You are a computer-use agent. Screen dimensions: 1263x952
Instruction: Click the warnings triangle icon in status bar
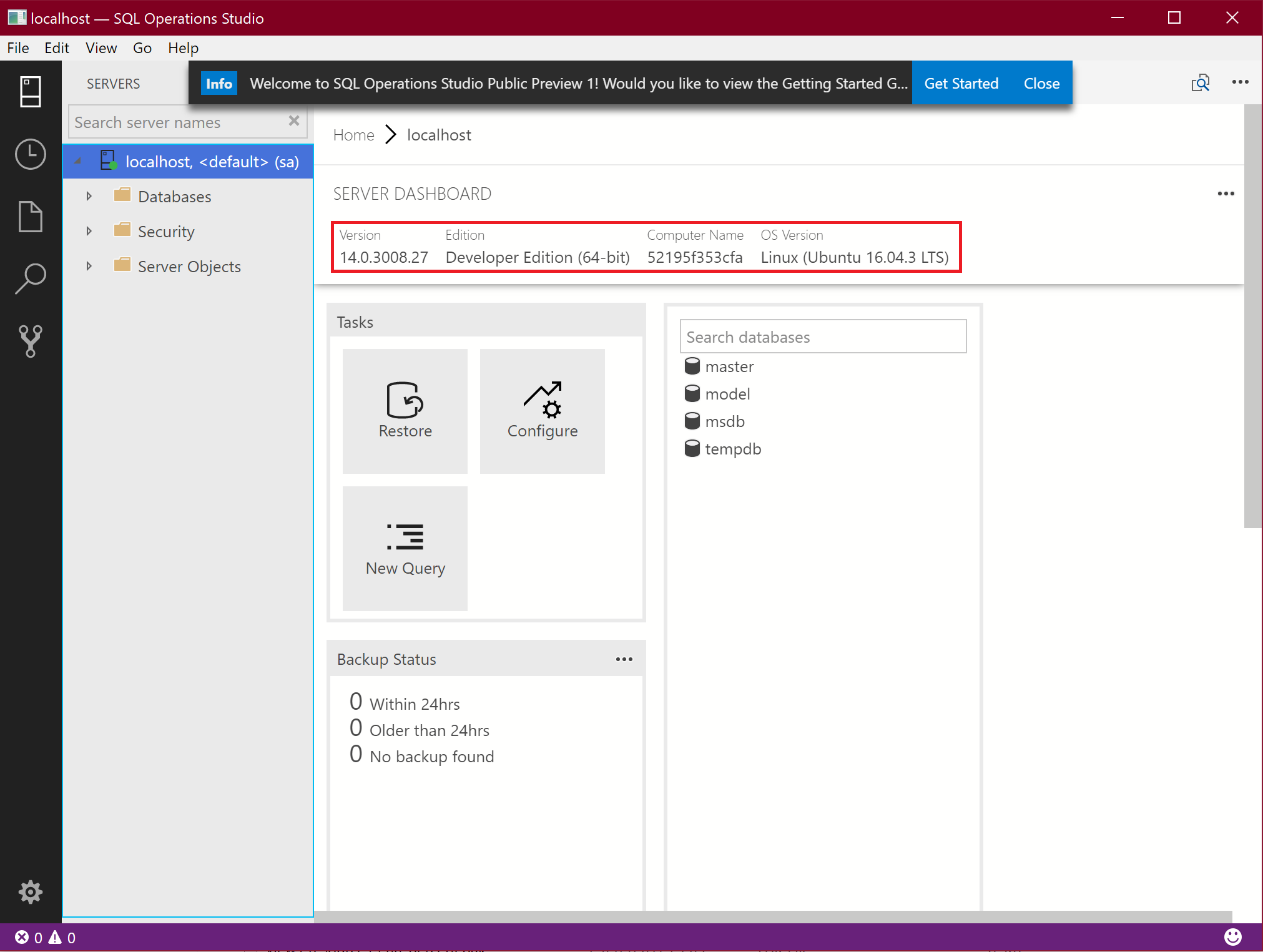[56, 937]
